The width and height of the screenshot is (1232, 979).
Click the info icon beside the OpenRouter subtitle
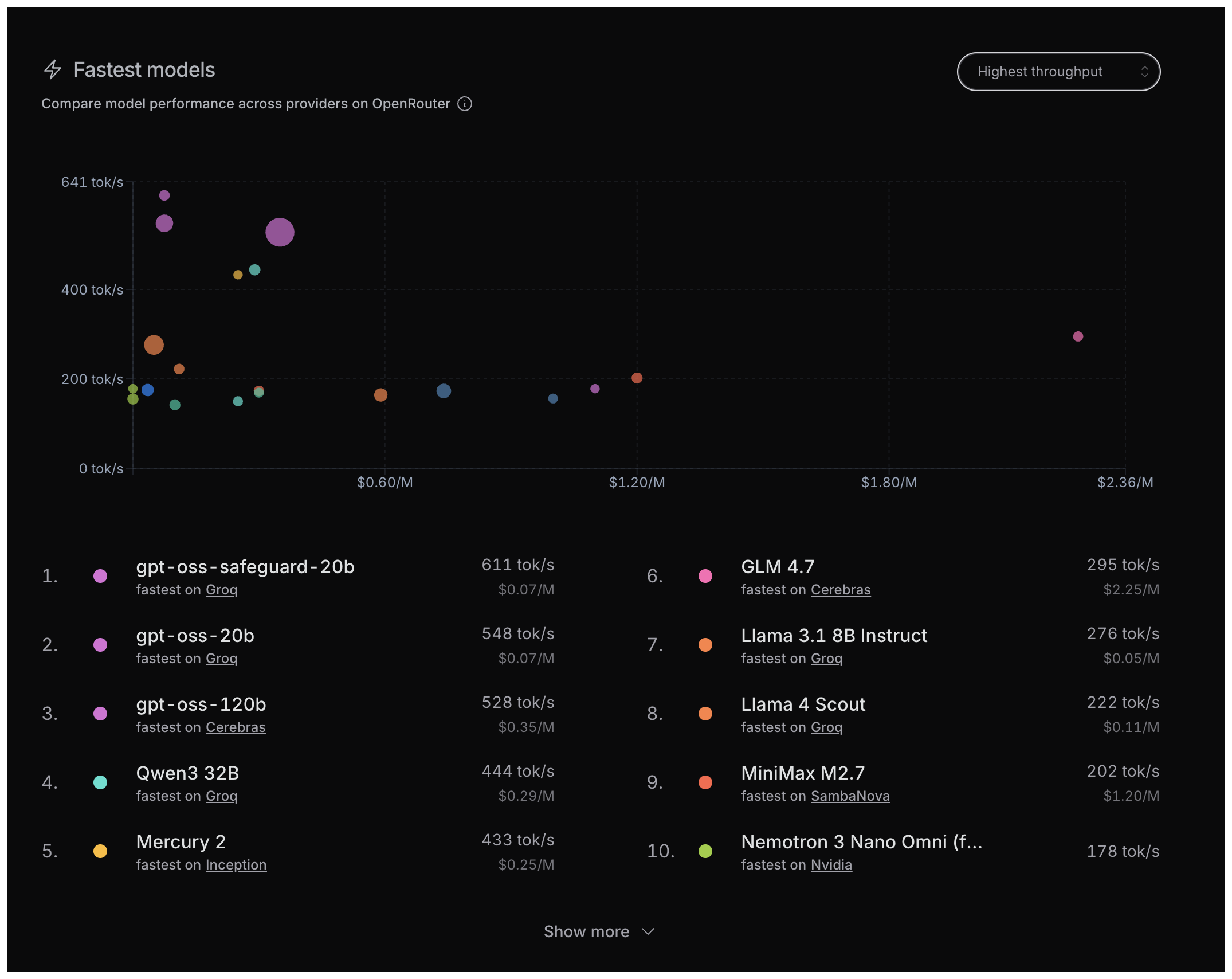click(x=465, y=104)
